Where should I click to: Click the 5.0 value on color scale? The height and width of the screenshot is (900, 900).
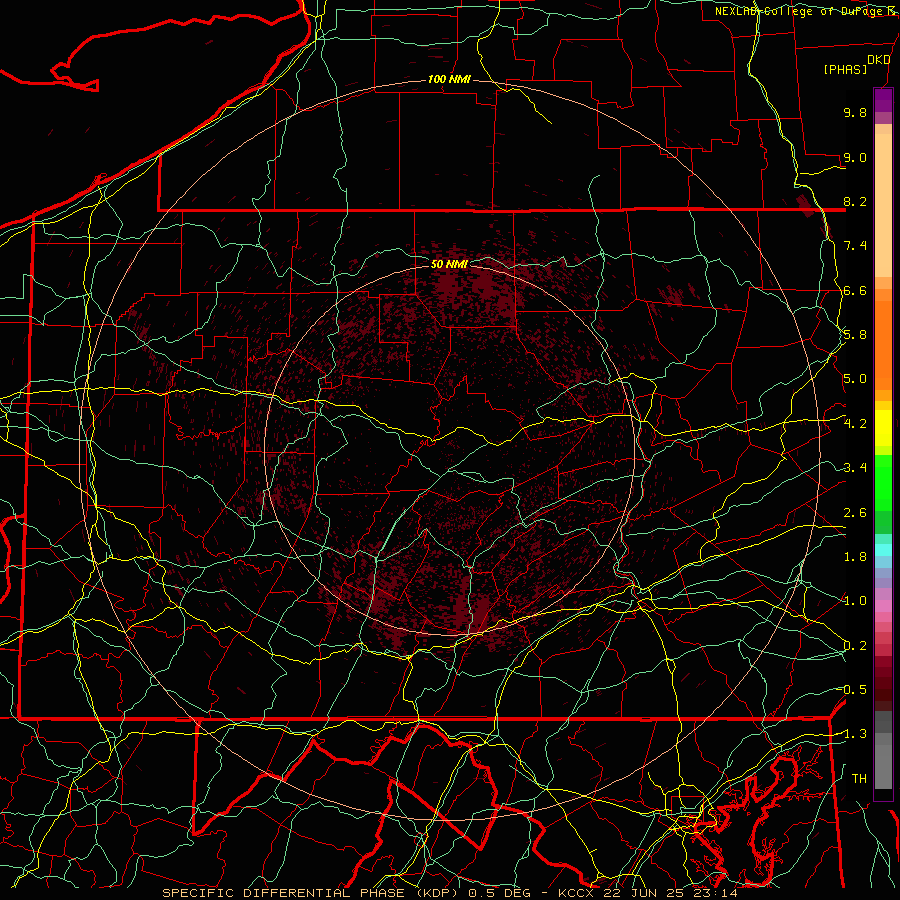855,379
